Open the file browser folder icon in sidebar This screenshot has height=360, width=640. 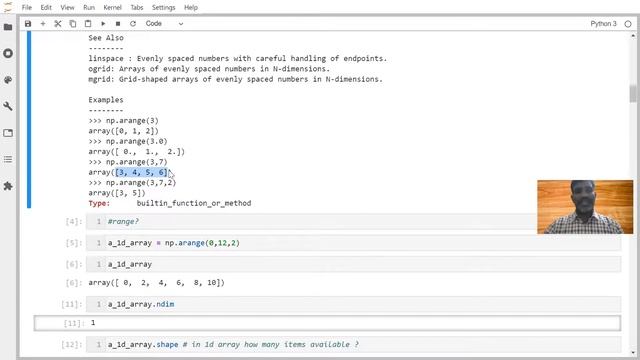(x=8, y=27)
